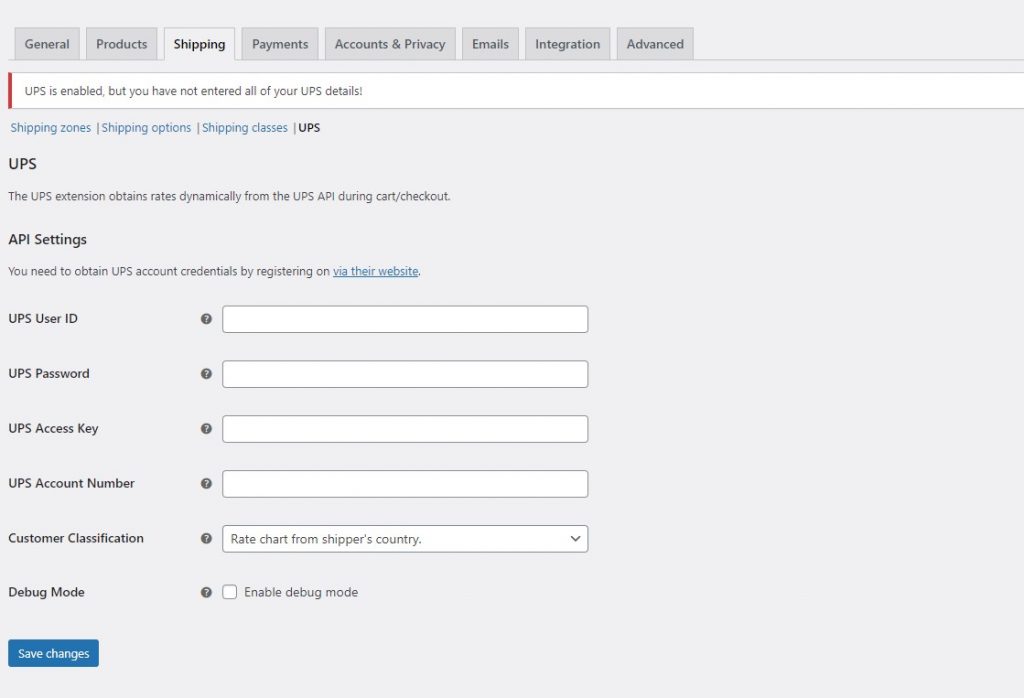1024x698 pixels.
Task: Open the Customer Classification dropdown
Action: coord(405,539)
